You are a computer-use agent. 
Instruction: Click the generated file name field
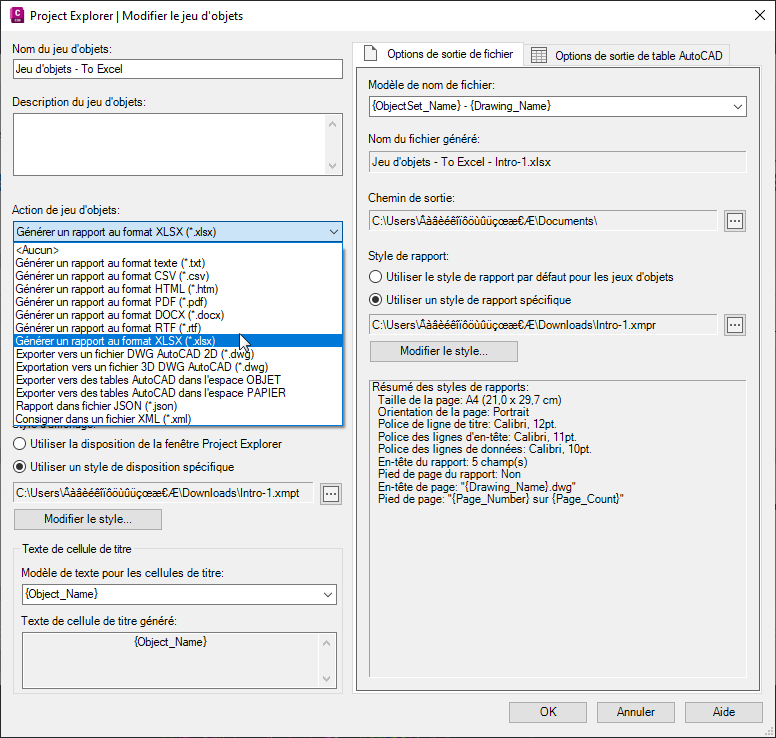click(x=557, y=162)
